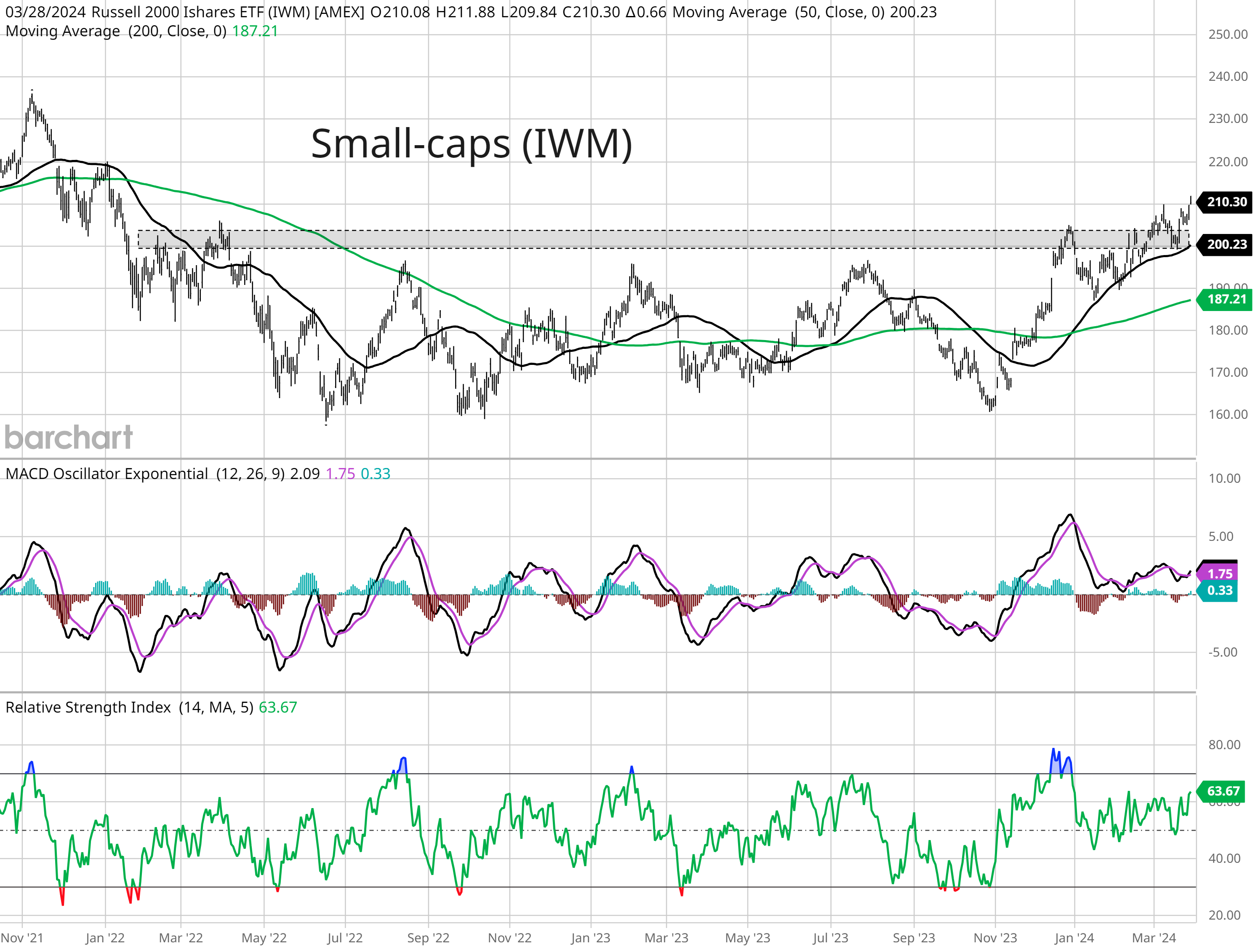The height and width of the screenshot is (952, 1253).
Task: Click the 240.00 price axis label
Action: point(1228,77)
